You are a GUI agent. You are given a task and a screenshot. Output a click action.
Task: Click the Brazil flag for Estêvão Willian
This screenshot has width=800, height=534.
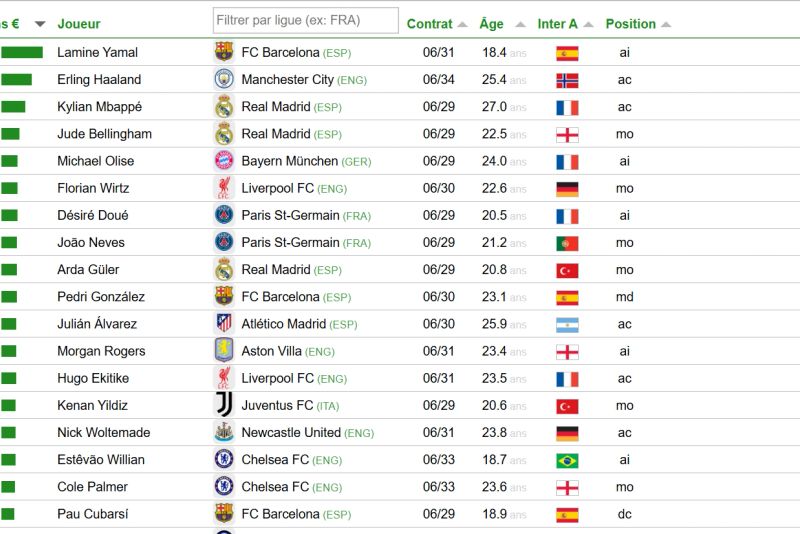[x=567, y=460]
